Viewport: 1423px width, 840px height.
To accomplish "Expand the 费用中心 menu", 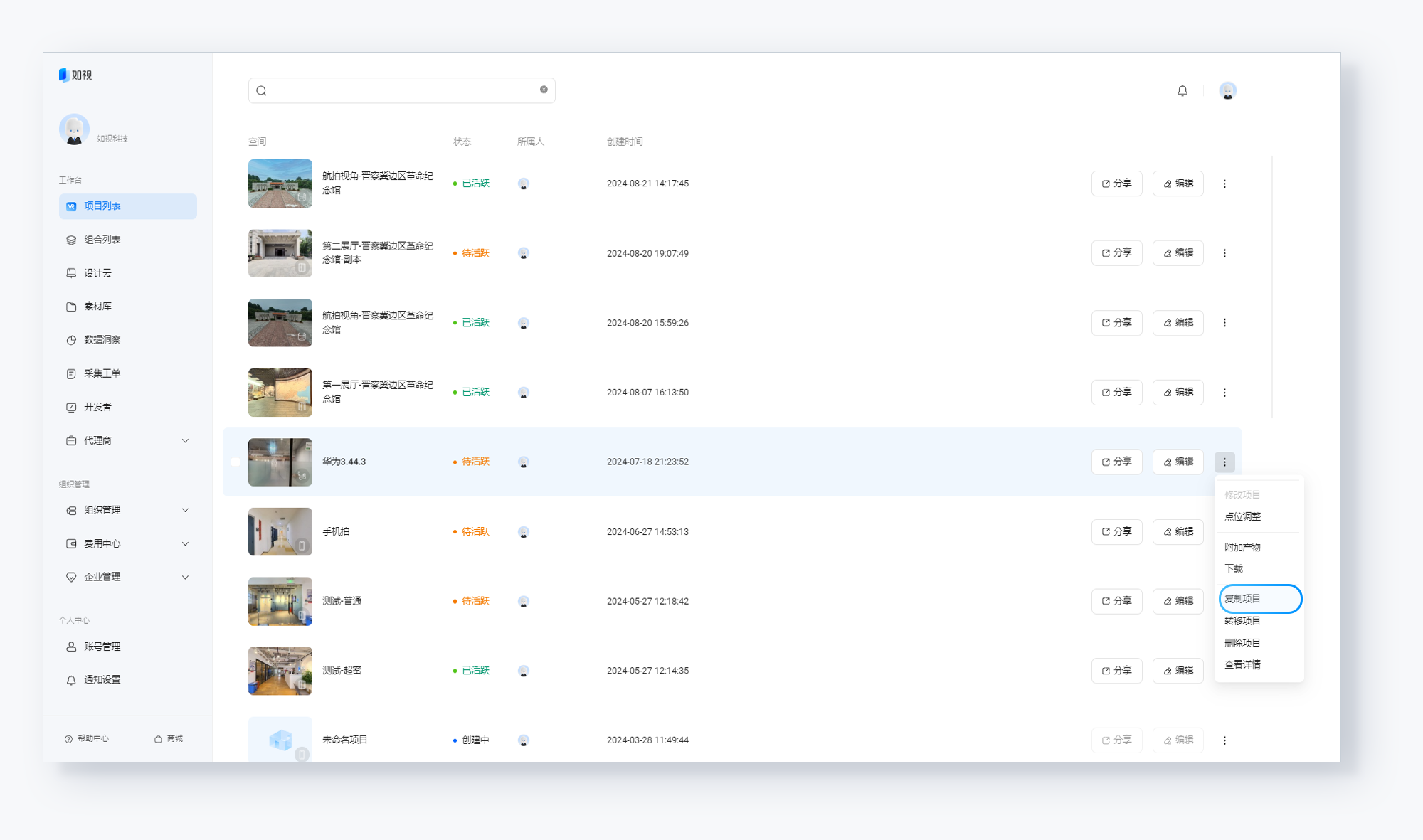I will pos(128,543).
